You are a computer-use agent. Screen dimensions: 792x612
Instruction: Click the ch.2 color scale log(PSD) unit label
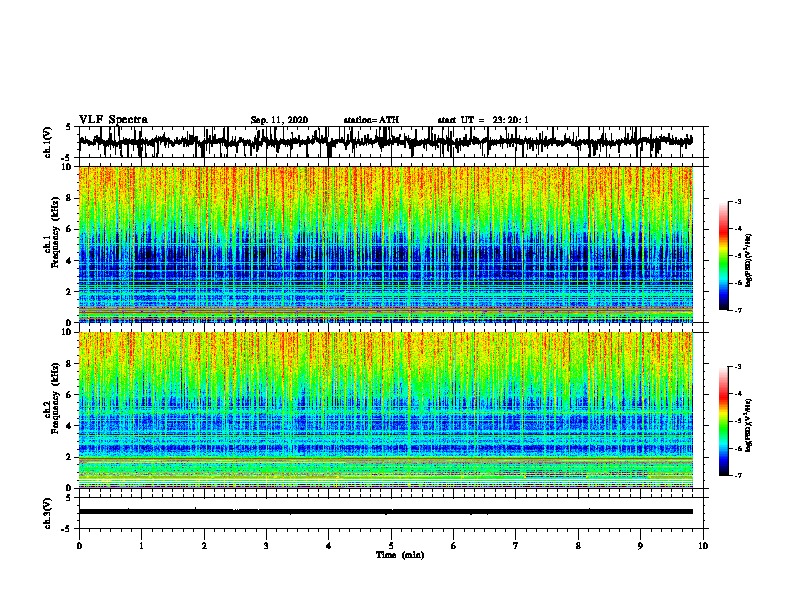click(748, 425)
